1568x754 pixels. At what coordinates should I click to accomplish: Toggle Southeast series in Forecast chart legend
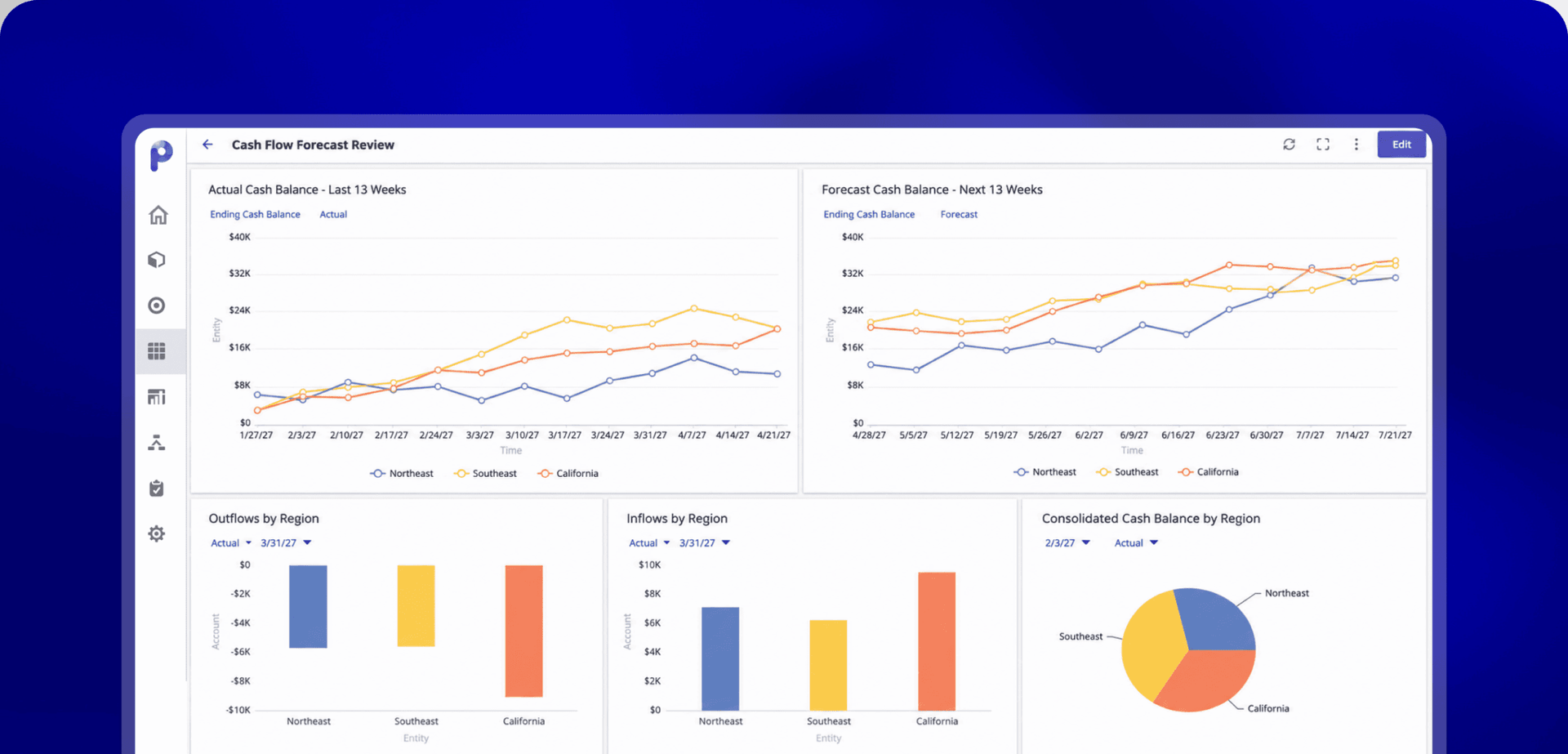point(1128,472)
